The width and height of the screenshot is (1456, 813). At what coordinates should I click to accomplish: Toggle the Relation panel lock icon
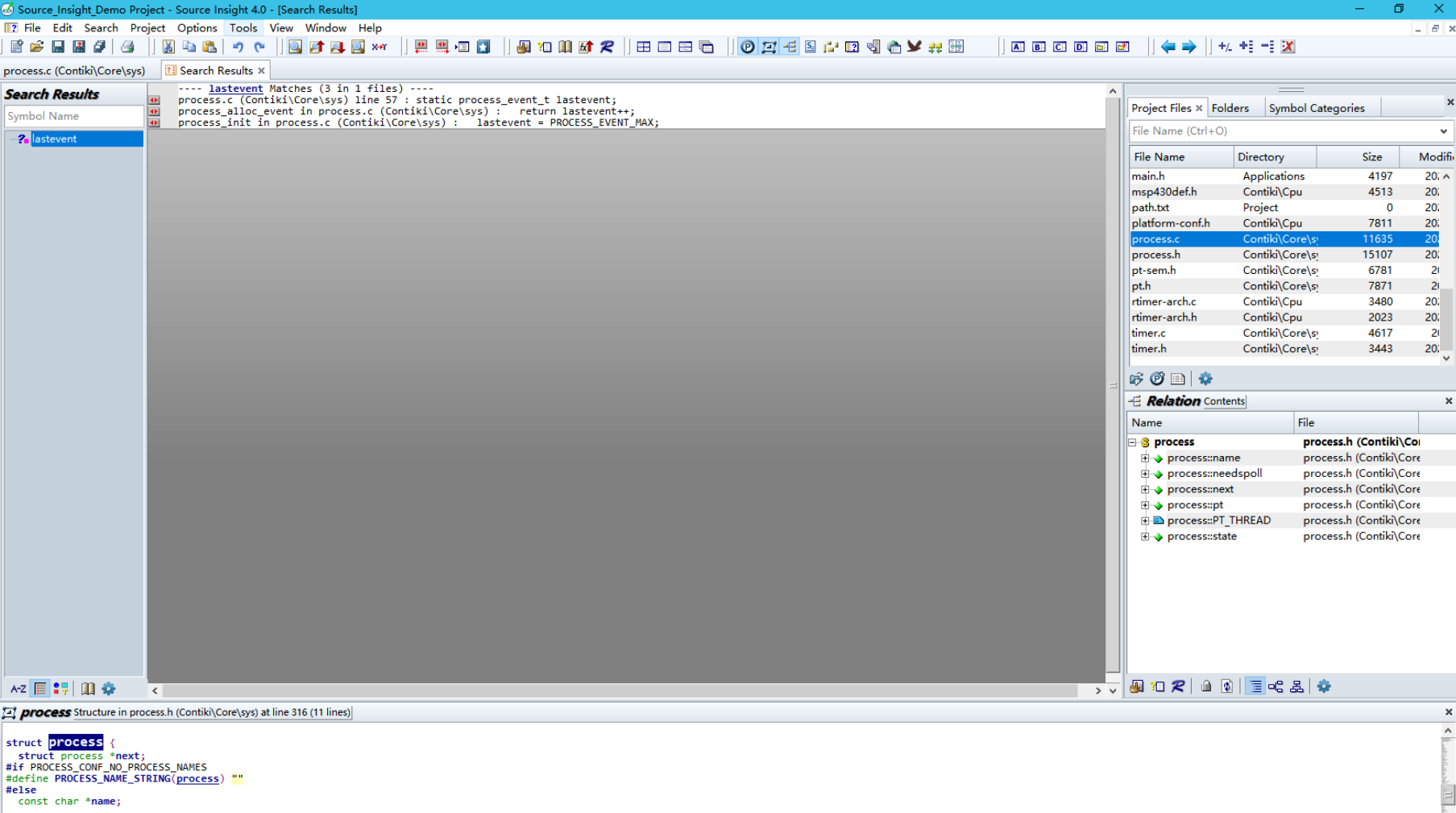pos(1206,686)
